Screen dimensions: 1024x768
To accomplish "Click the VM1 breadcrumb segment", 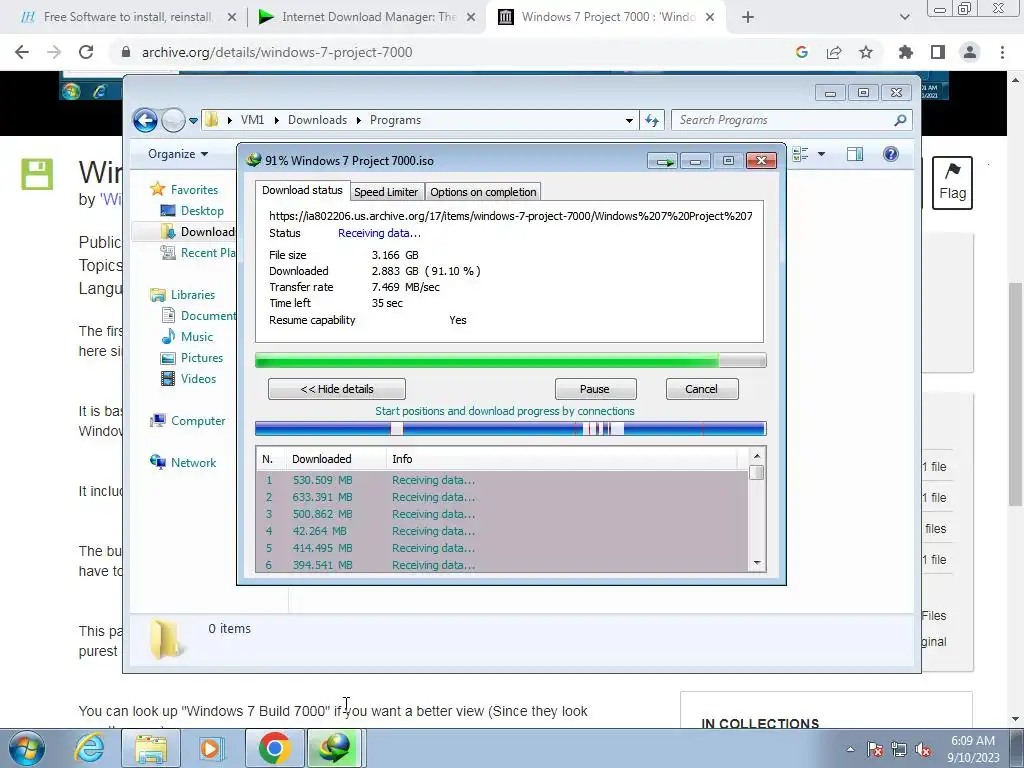I will point(252,120).
